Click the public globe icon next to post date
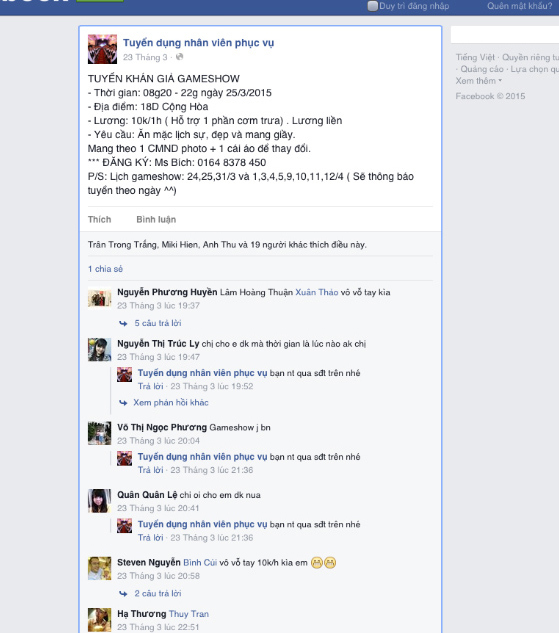 tap(180, 57)
